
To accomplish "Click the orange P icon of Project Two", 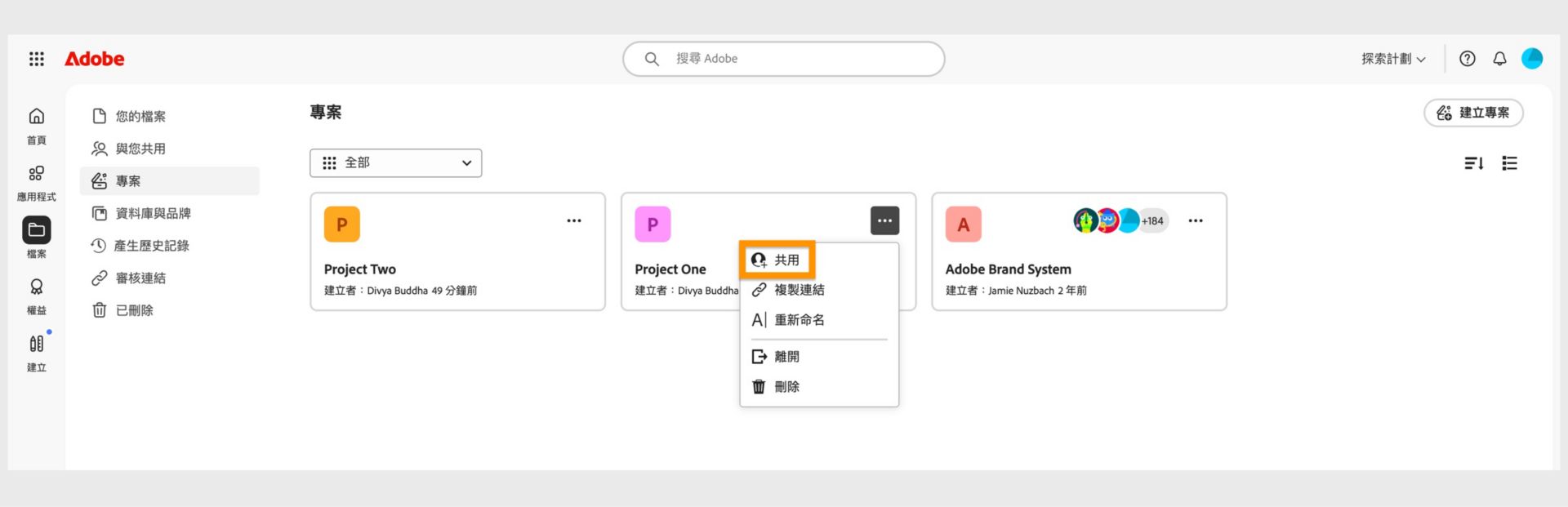I will click(x=342, y=225).
